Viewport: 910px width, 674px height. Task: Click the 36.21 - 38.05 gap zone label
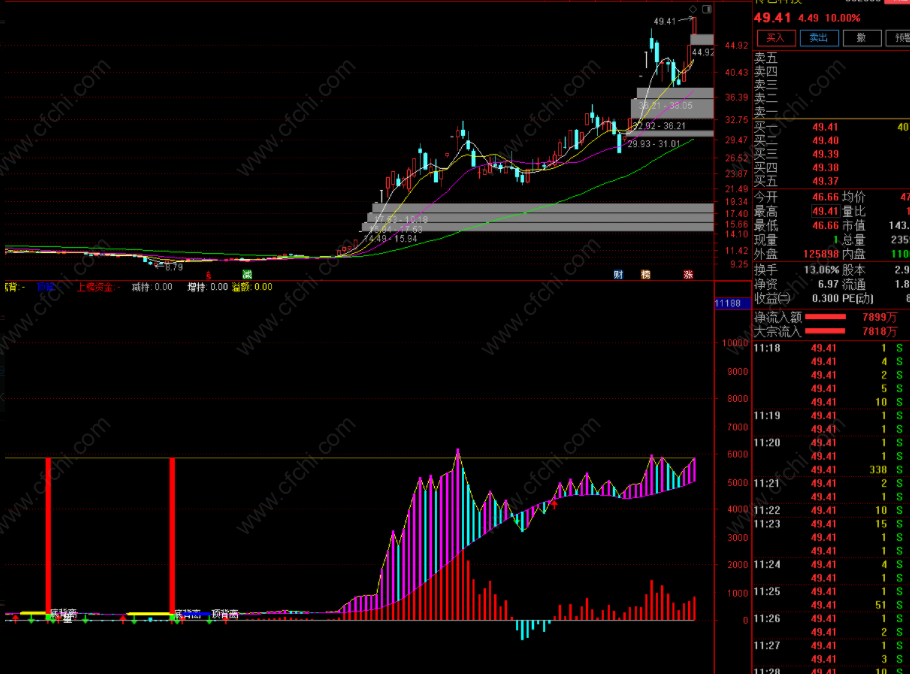666,106
